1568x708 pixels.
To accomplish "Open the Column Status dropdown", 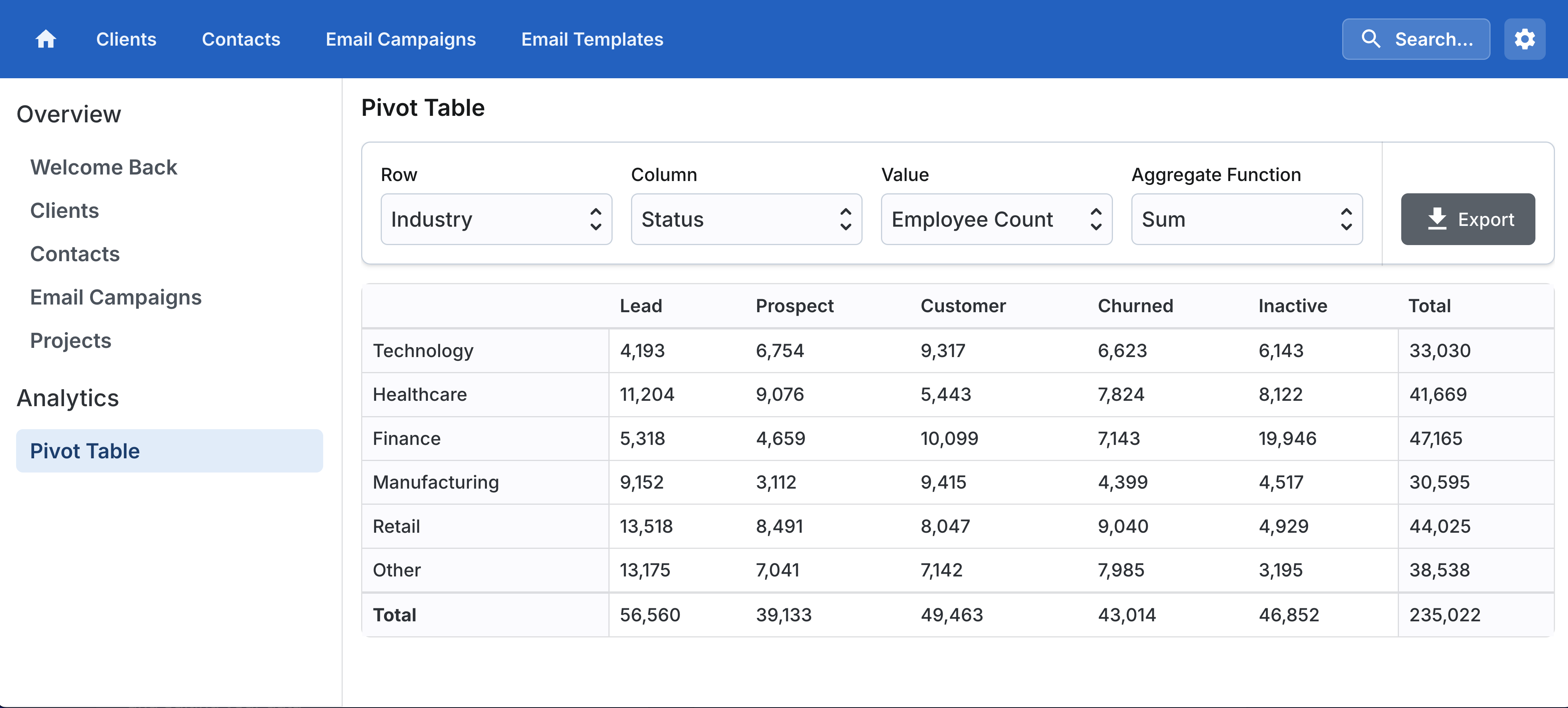I will pos(746,219).
